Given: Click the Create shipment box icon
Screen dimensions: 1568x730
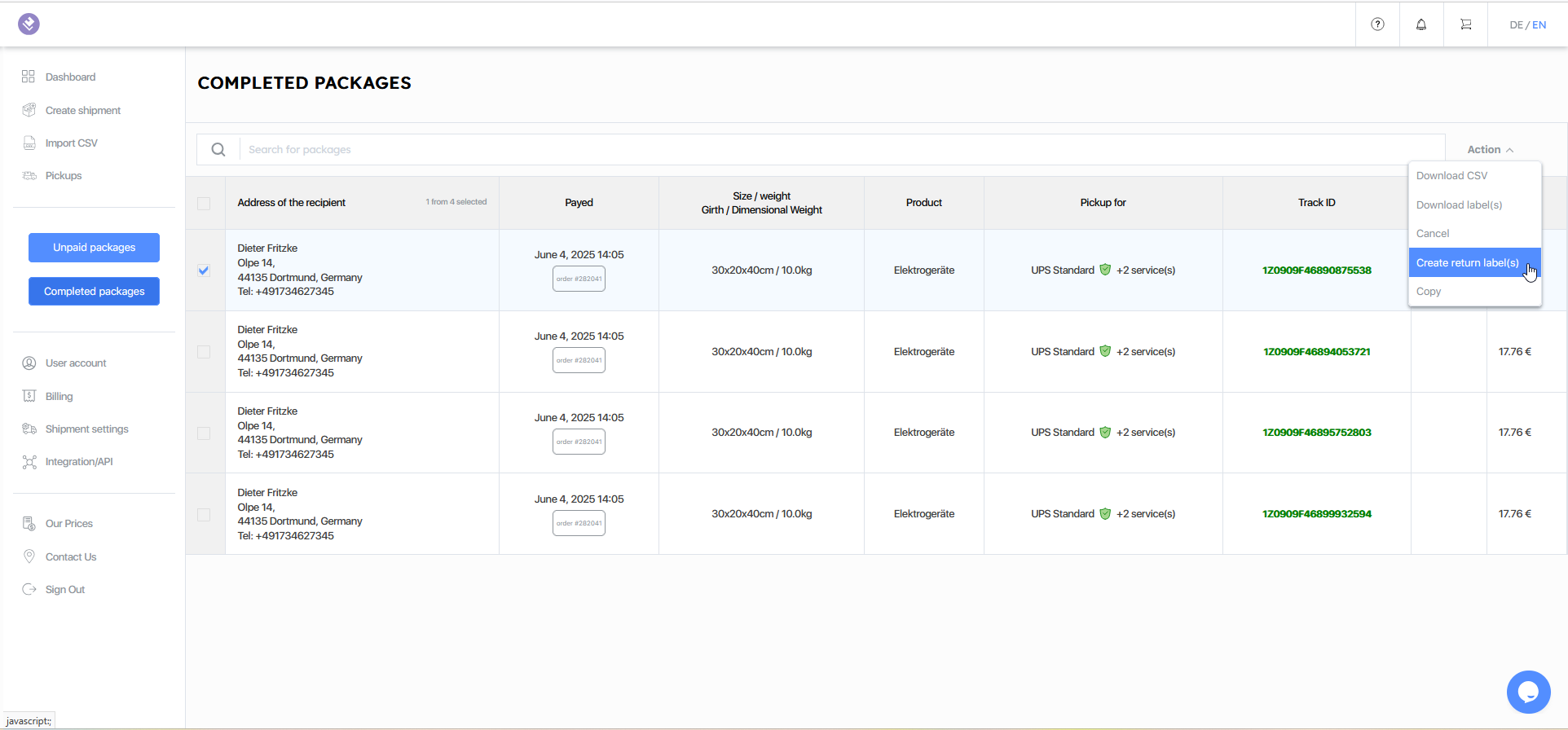Looking at the screenshot, I should pyautogui.click(x=29, y=110).
